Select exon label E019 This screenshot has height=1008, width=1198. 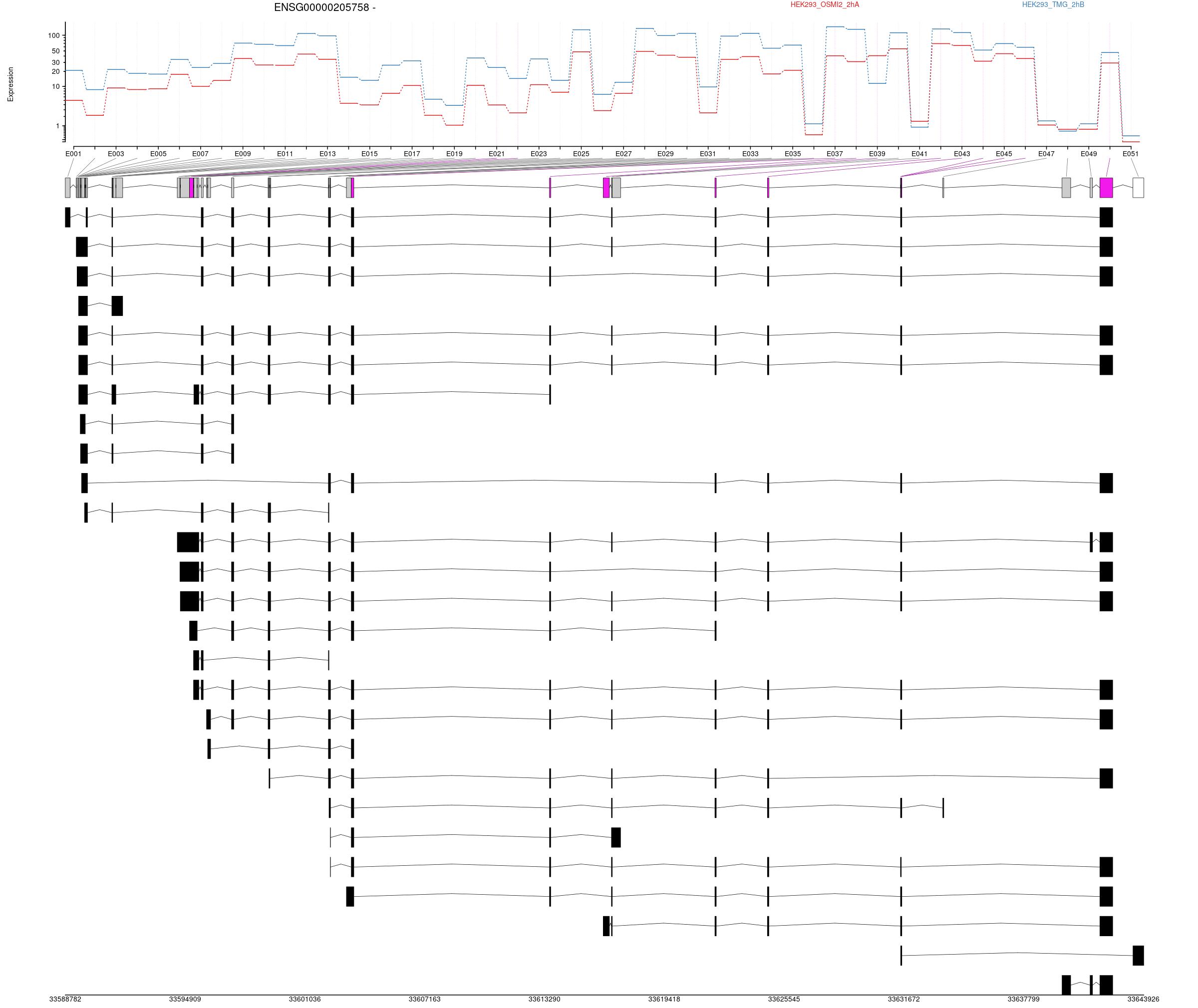454,154
